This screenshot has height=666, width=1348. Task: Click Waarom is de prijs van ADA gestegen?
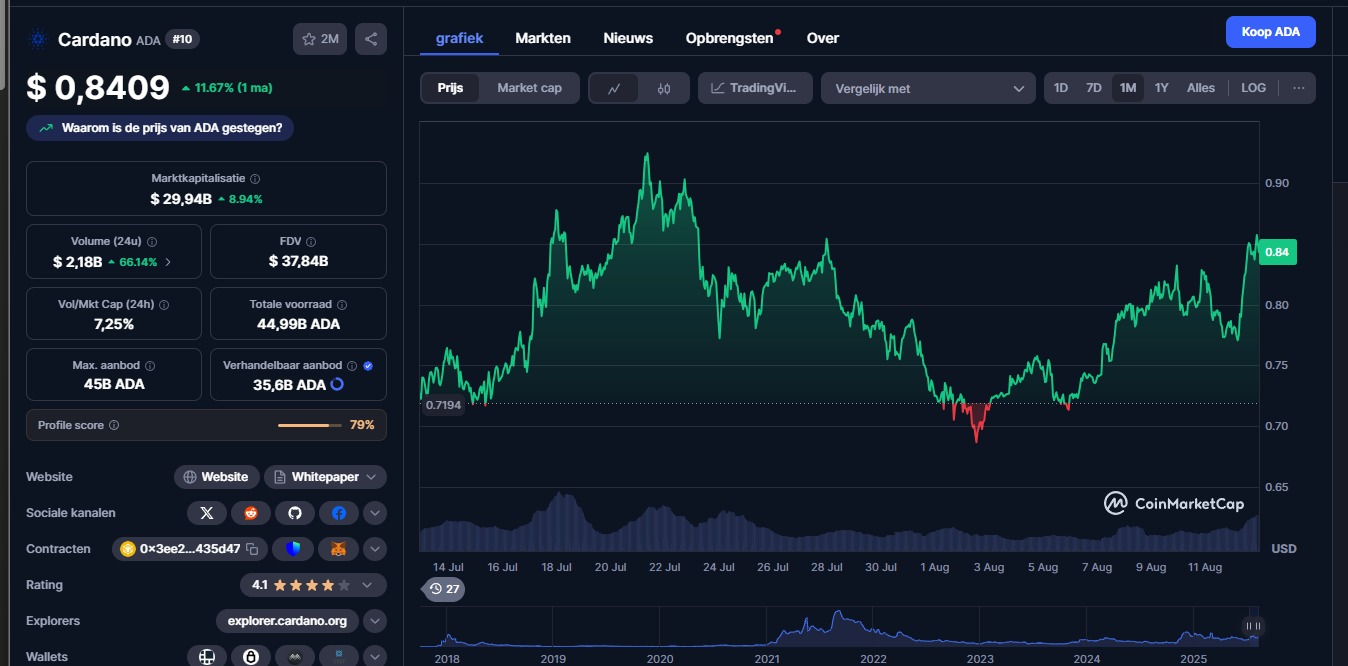160,128
